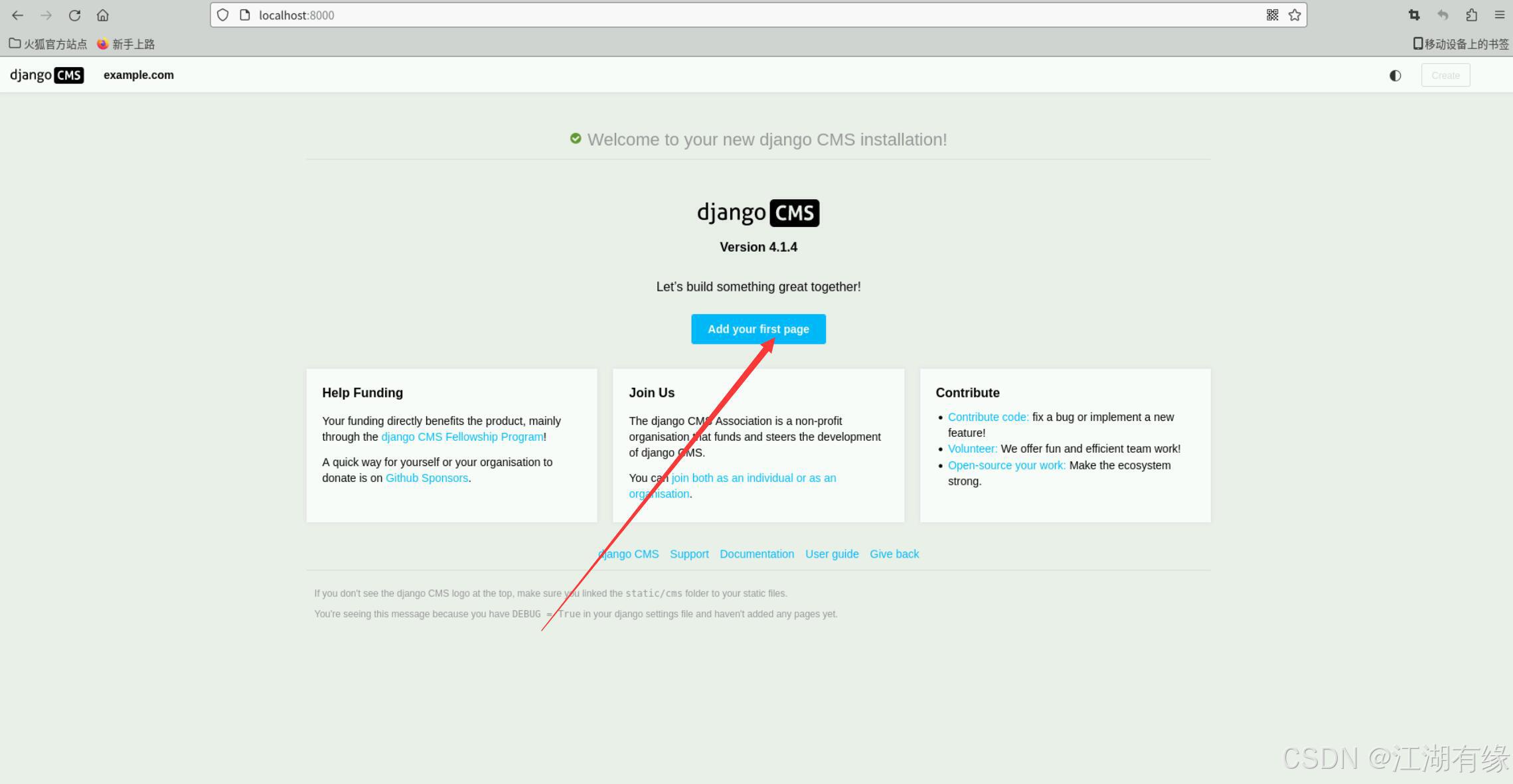Click Add your first page button
The height and width of the screenshot is (784, 1513).
point(758,329)
